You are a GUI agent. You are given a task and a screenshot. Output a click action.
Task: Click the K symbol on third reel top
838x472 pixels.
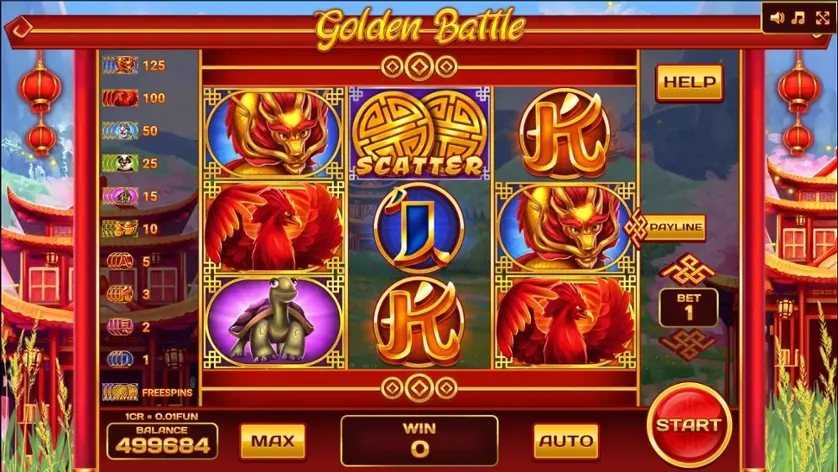pyautogui.click(x=565, y=134)
